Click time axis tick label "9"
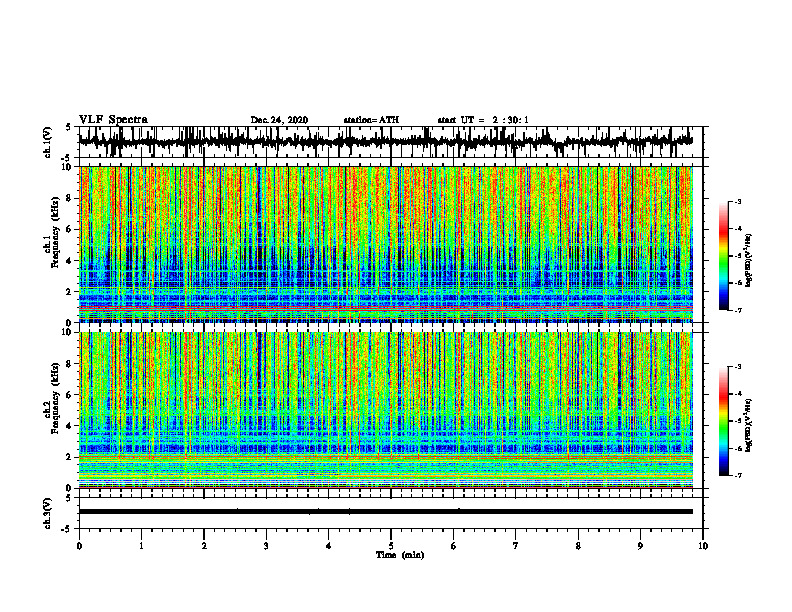The height and width of the screenshot is (612, 792). (640, 546)
